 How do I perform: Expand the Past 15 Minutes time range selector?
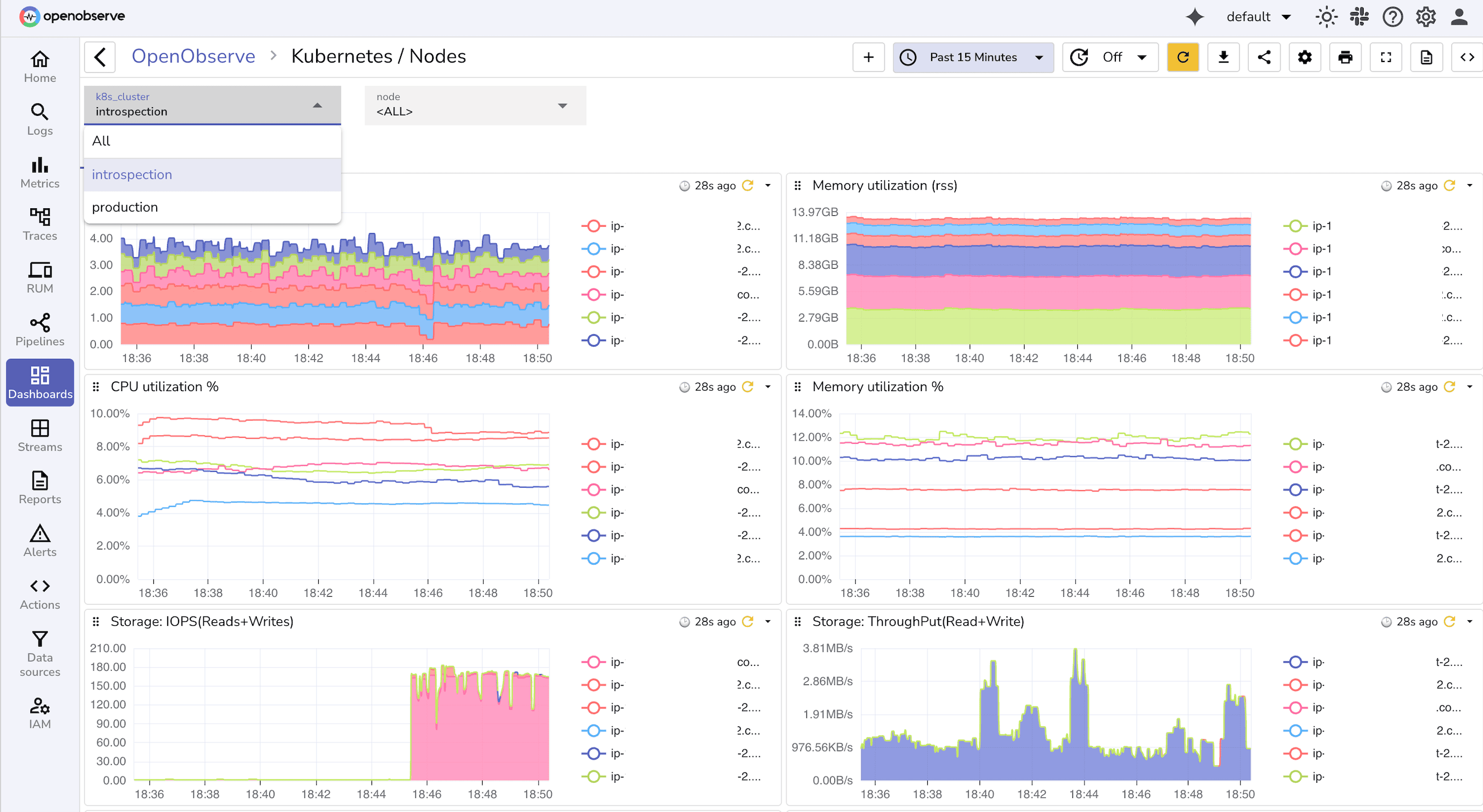973,57
